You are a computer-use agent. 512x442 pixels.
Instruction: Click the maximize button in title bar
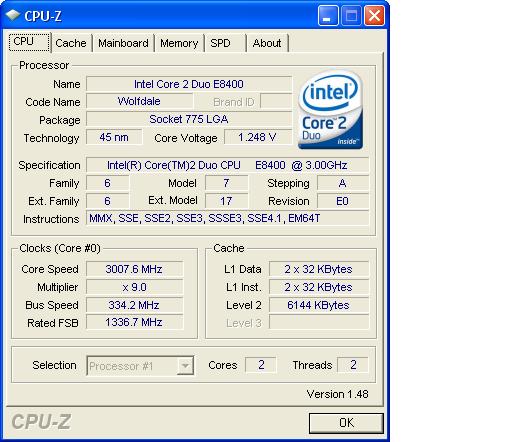click(351, 15)
